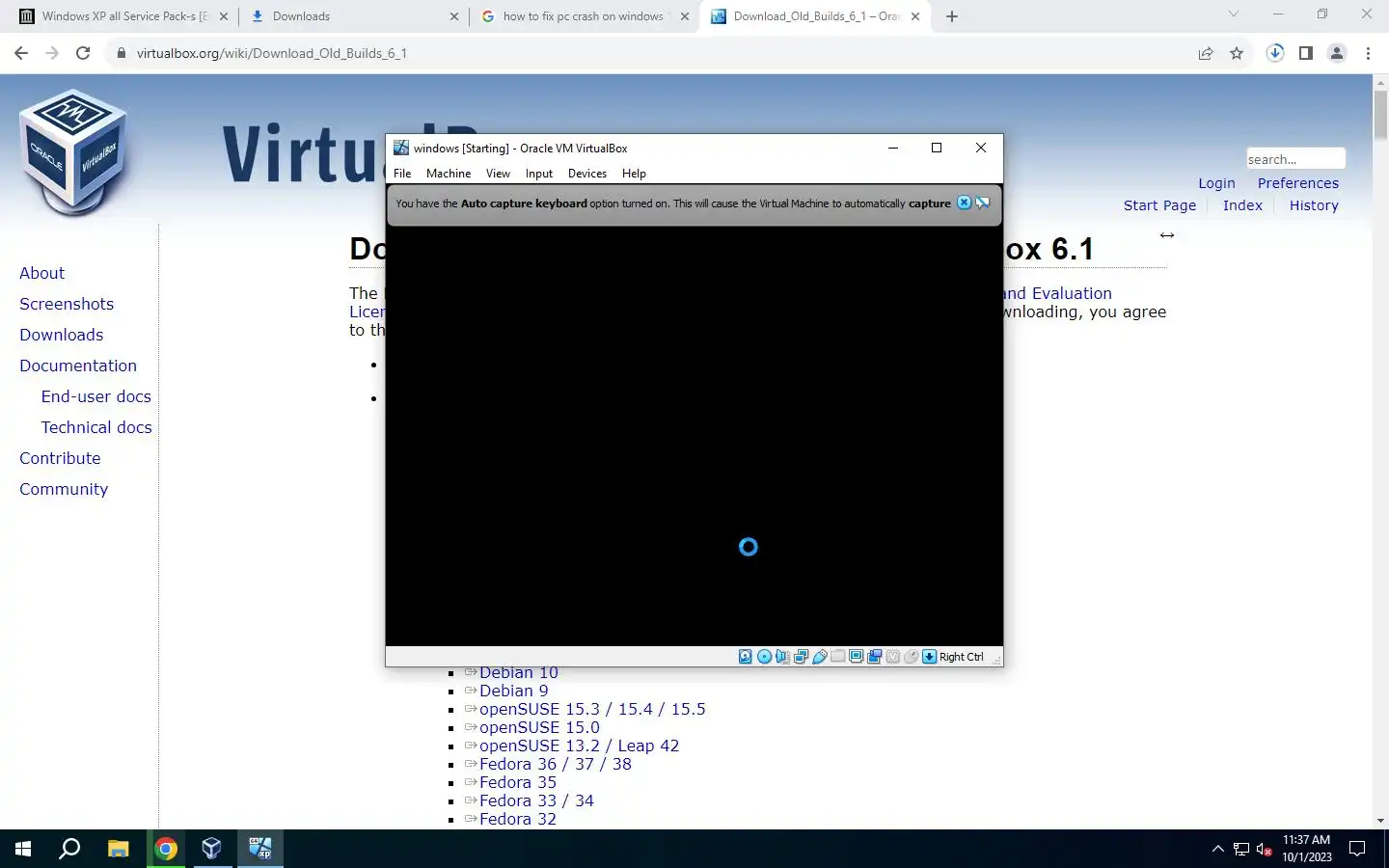Open Technical docs sidebar link
The image size is (1389, 868).
tap(96, 427)
